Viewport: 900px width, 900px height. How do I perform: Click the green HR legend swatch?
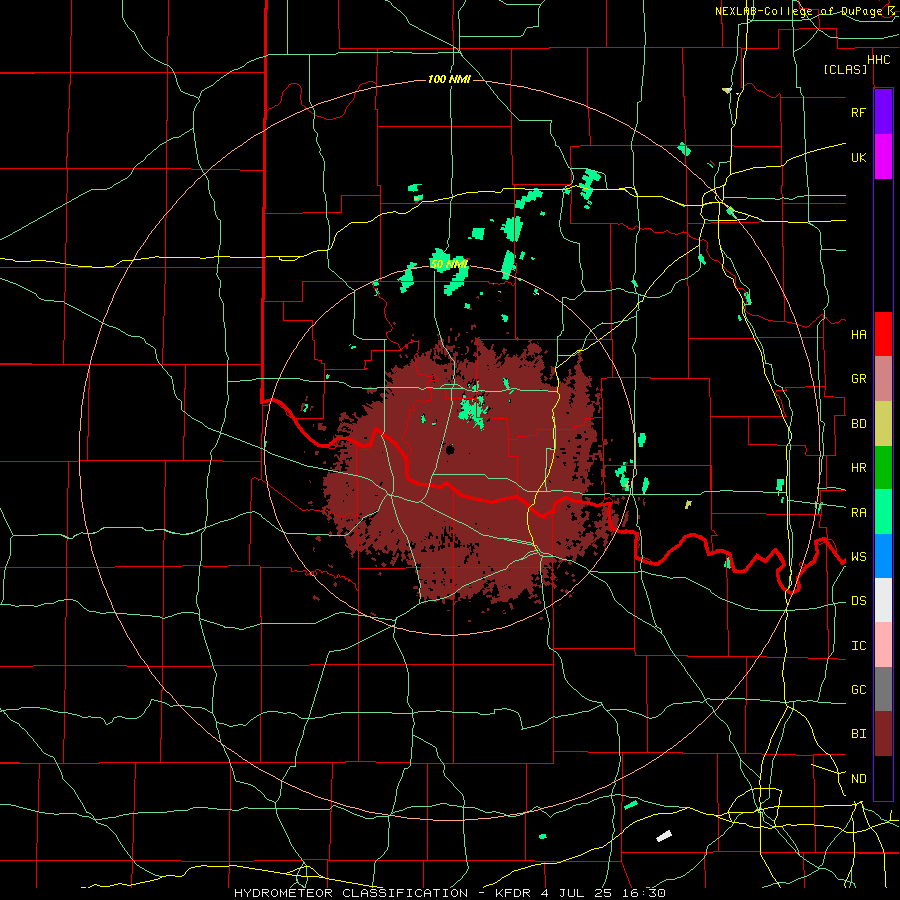pos(883,468)
